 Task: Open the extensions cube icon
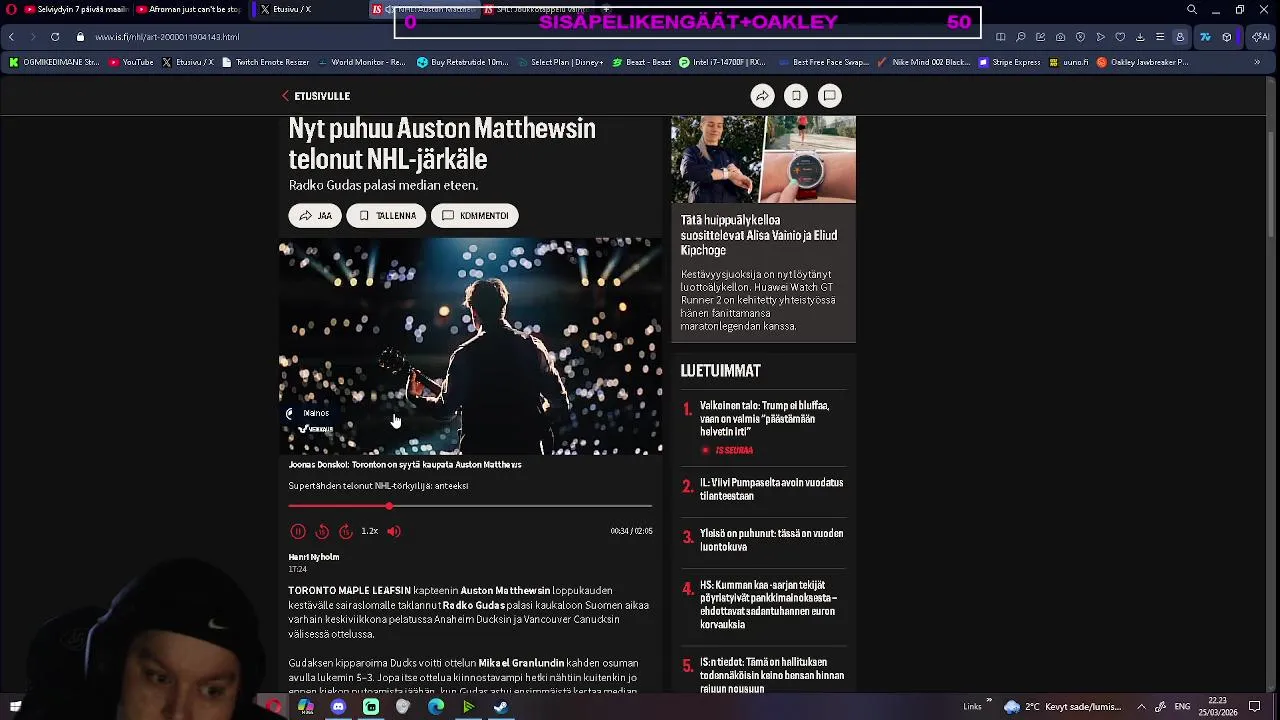tap(1227, 37)
